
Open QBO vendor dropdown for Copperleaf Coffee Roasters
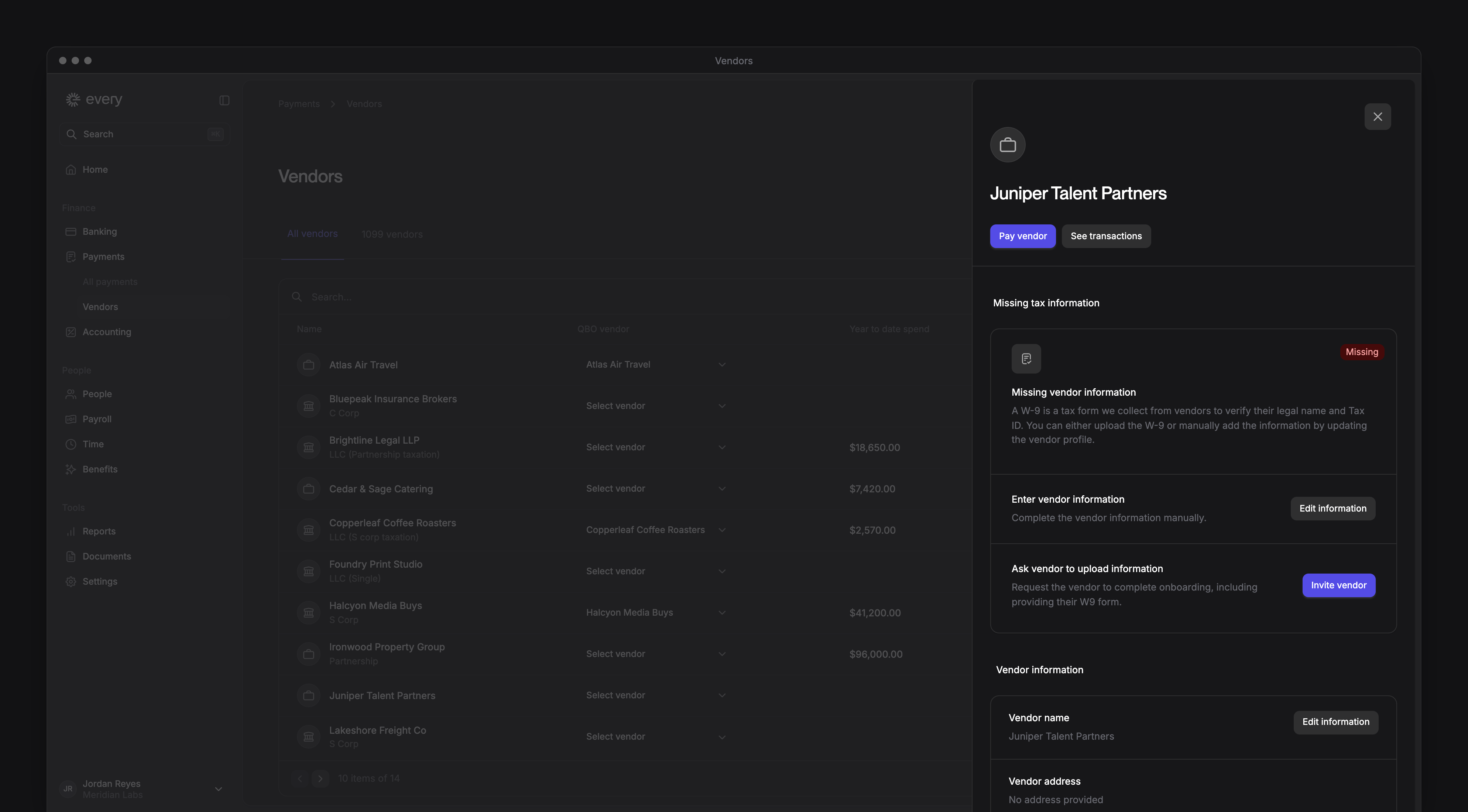(x=655, y=530)
